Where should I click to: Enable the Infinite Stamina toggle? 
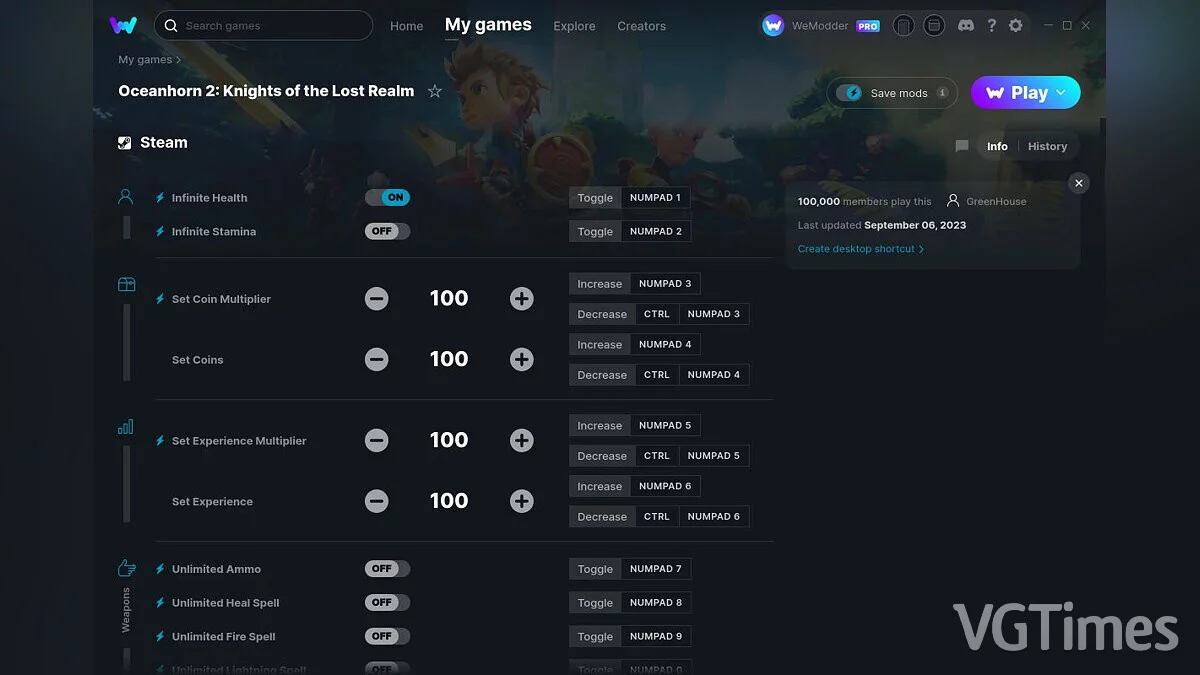tap(387, 231)
